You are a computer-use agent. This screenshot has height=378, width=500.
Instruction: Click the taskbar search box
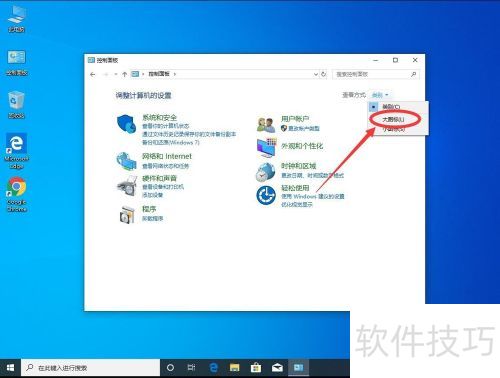90,368
